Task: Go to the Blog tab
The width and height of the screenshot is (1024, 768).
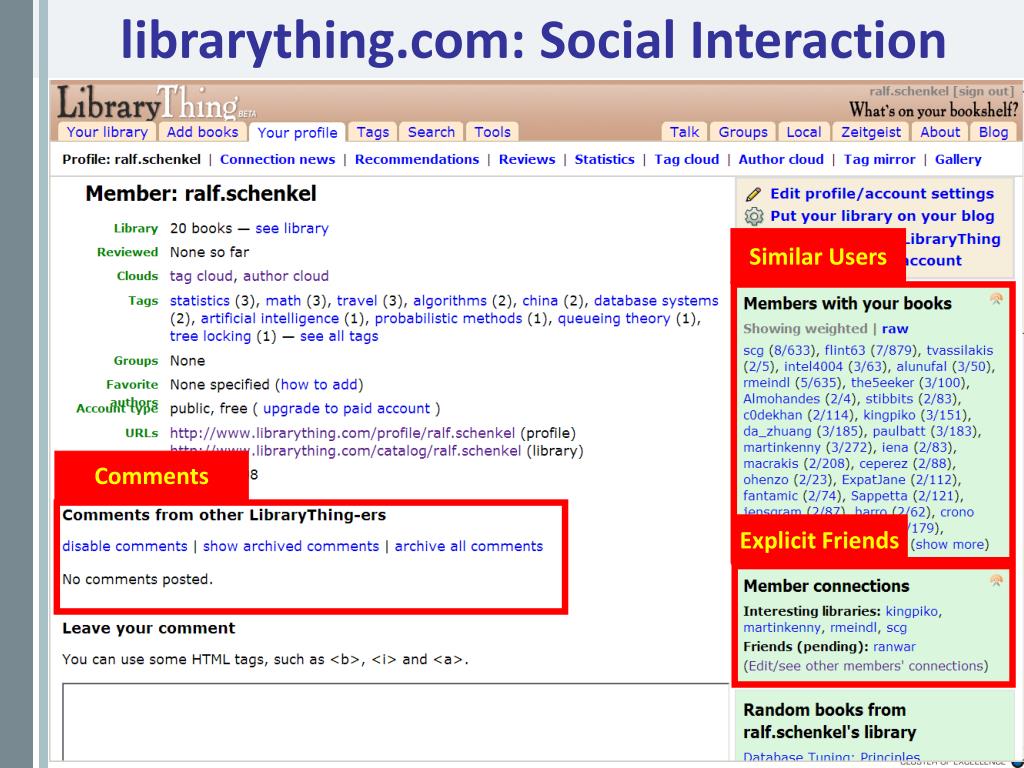Action: click(x=993, y=132)
